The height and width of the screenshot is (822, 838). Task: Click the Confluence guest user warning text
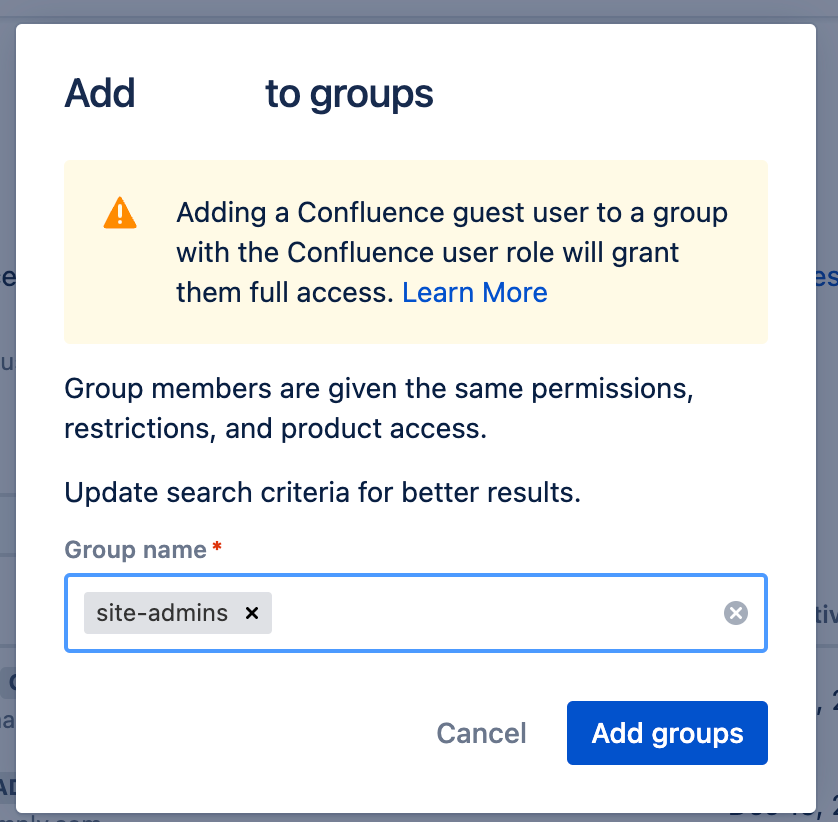coord(452,252)
